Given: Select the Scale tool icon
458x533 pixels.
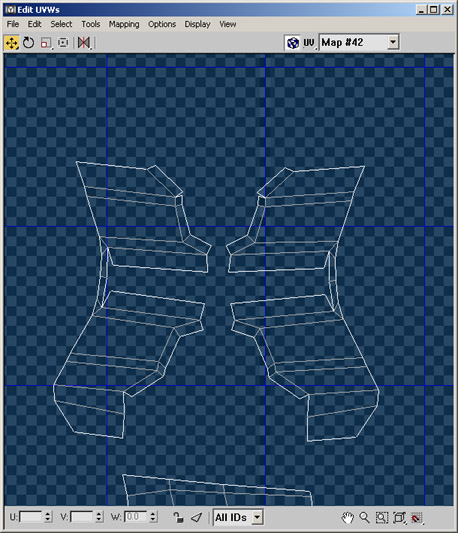Looking at the screenshot, I should pos(46,43).
